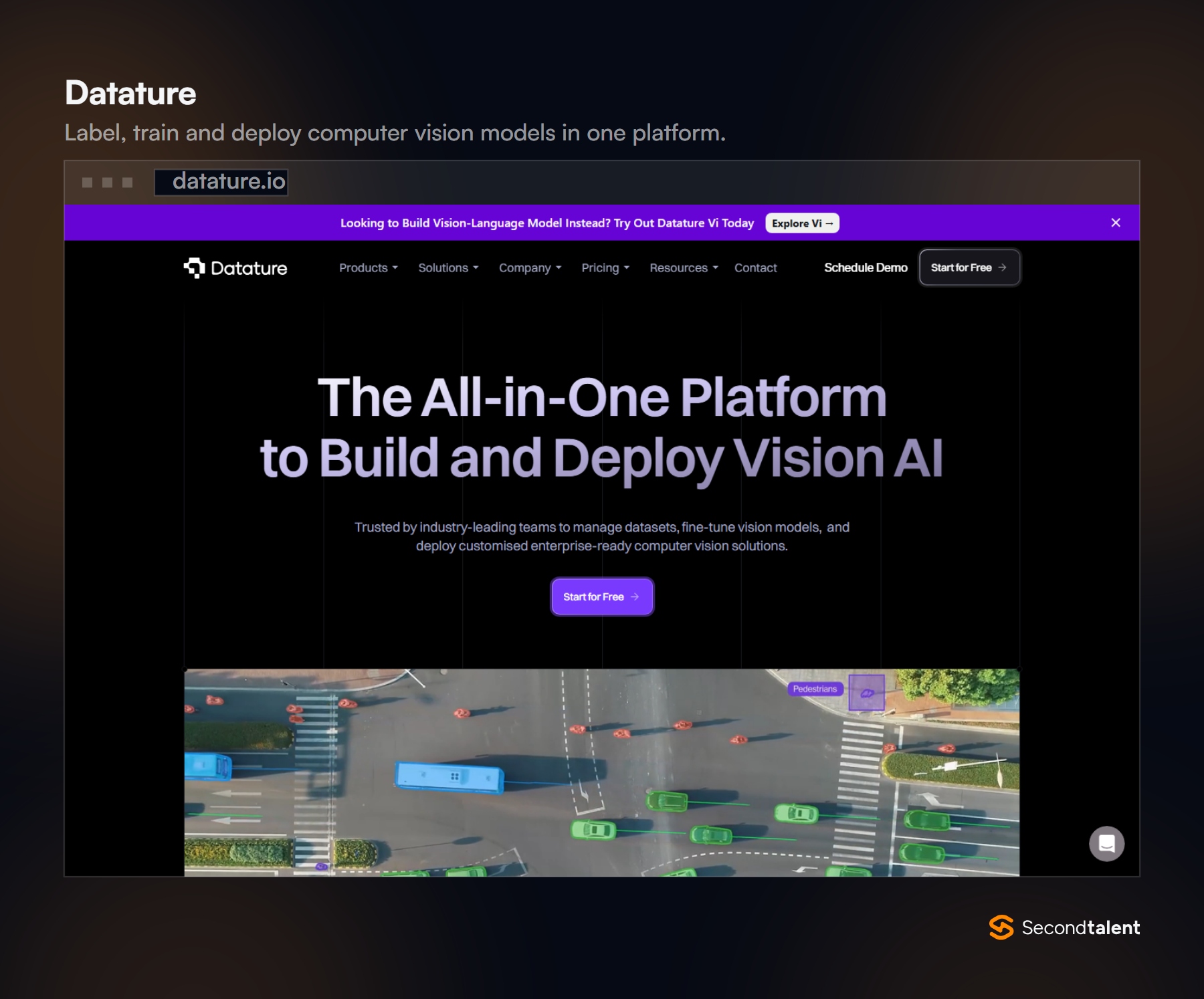Image resolution: width=1204 pixels, height=999 pixels.
Task: Click the purple Start for Free hero button
Action: tap(601, 596)
